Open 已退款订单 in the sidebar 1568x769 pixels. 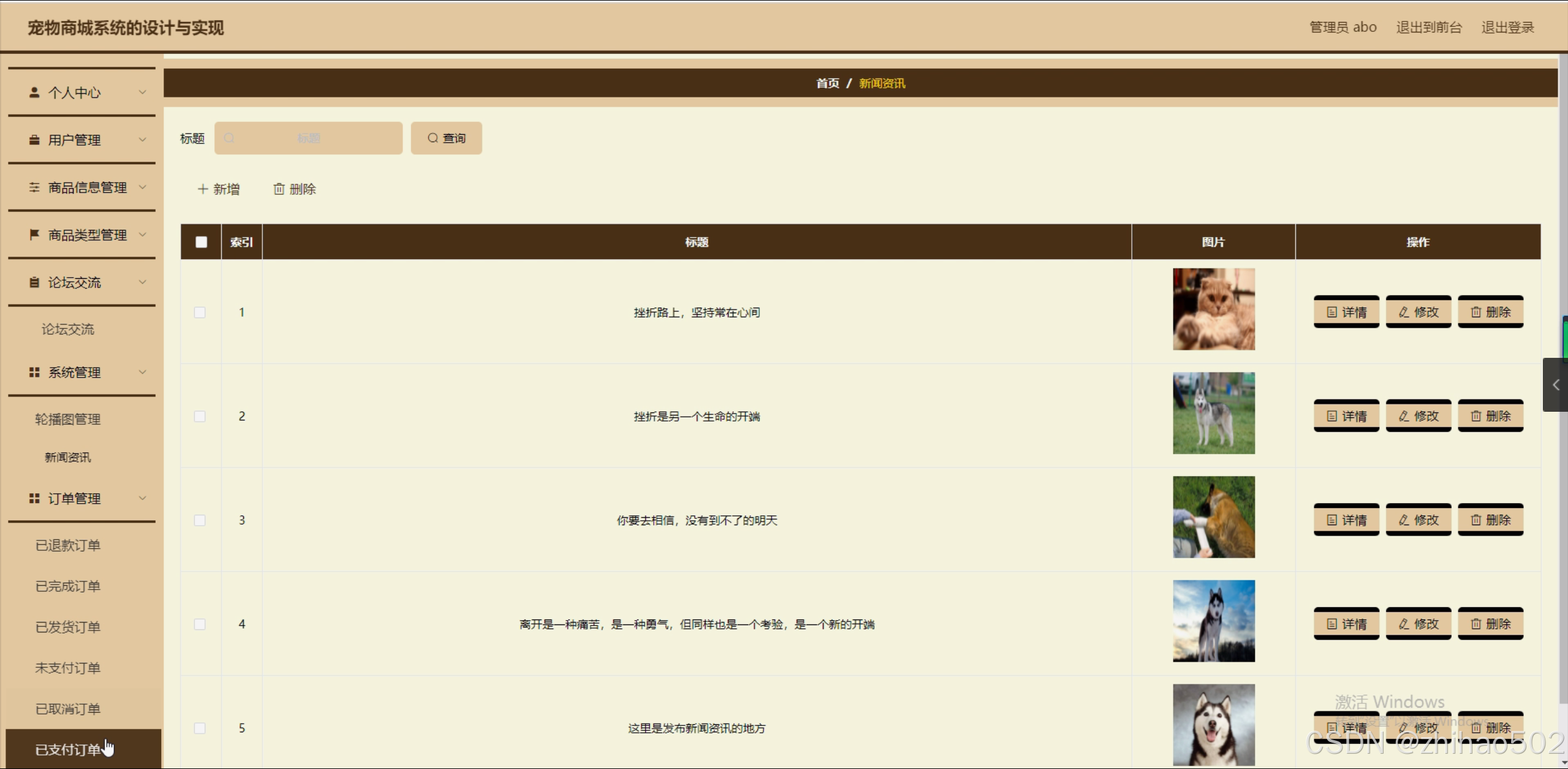click(x=67, y=545)
